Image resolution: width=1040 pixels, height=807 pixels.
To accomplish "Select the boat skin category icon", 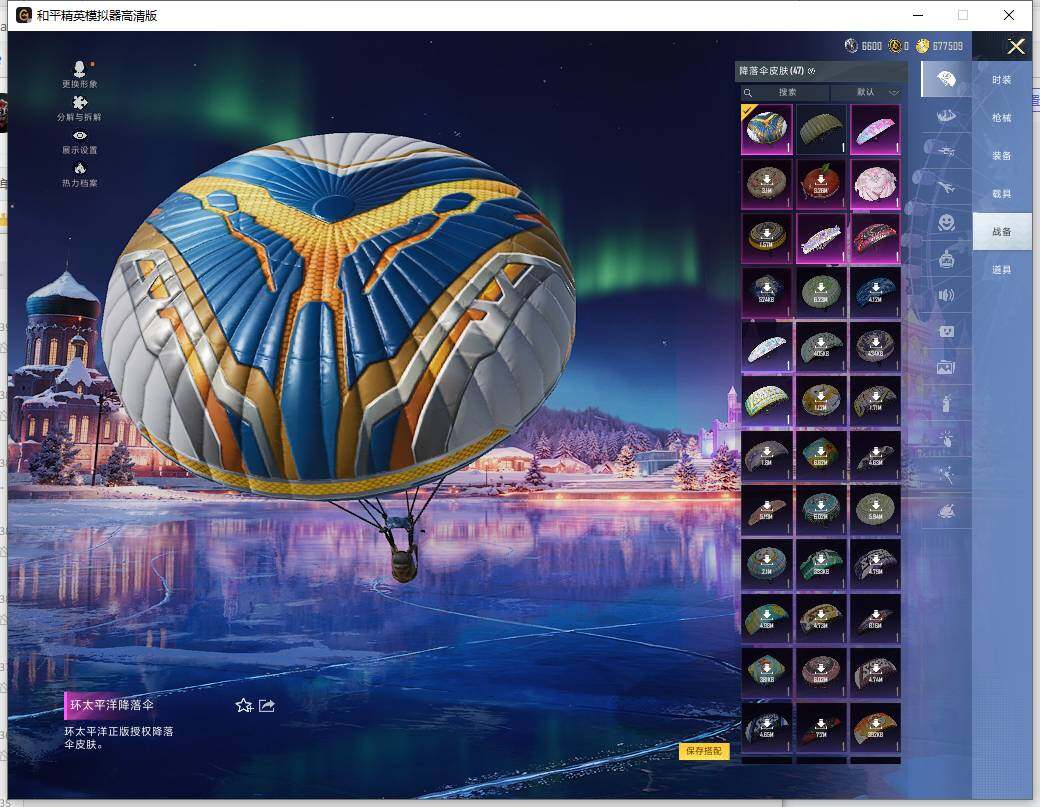I will (946, 116).
